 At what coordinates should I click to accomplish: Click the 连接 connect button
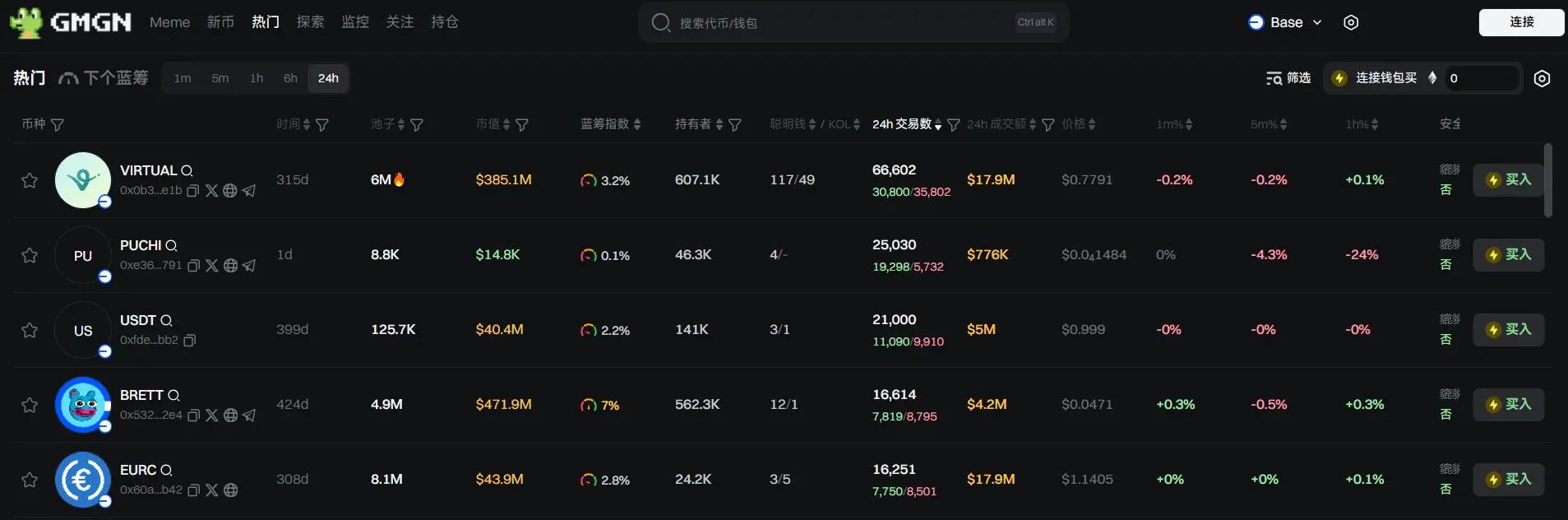1521,22
